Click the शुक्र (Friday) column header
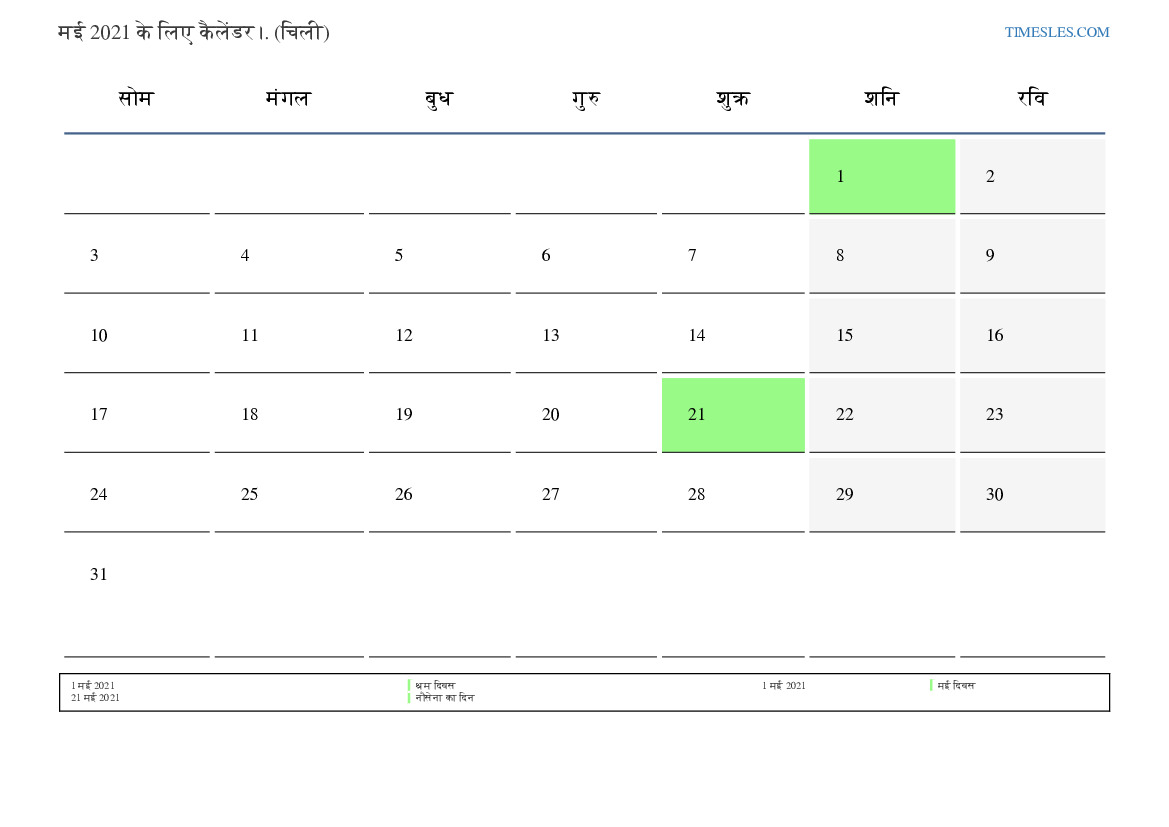Viewport: 1169px width, 827px height. pos(733,98)
